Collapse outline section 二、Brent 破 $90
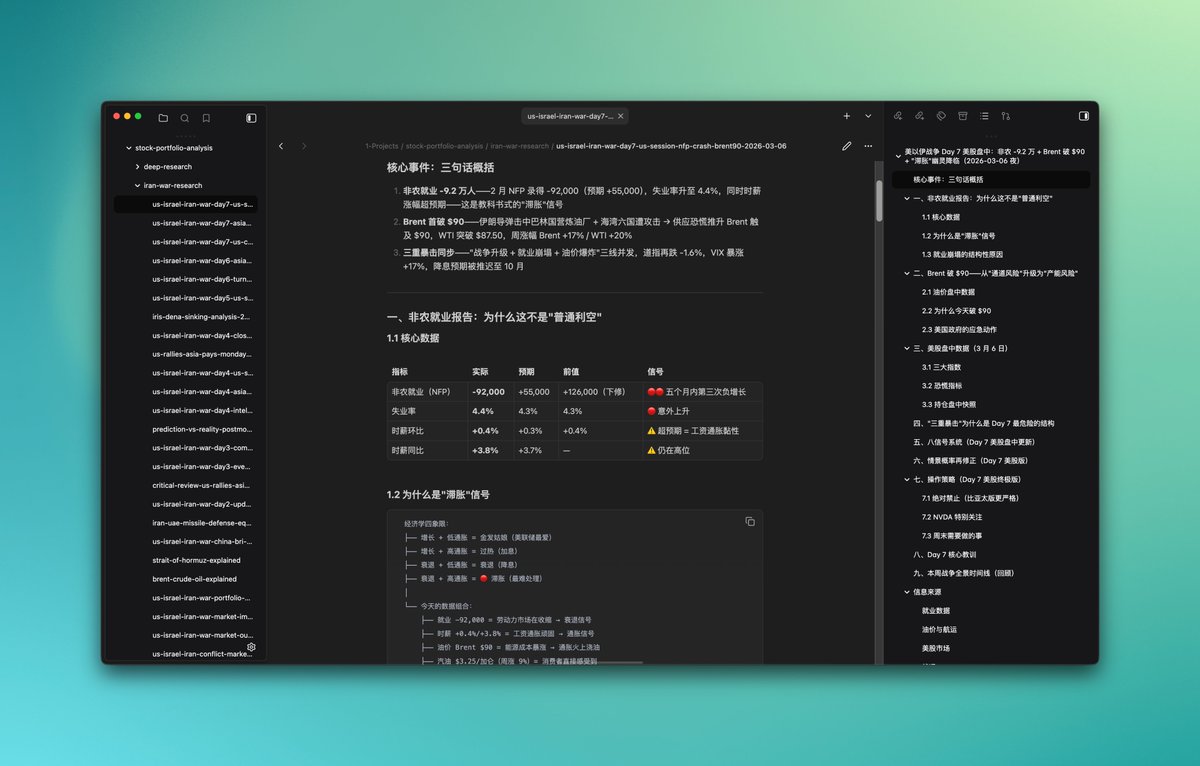 tap(906, 273)
